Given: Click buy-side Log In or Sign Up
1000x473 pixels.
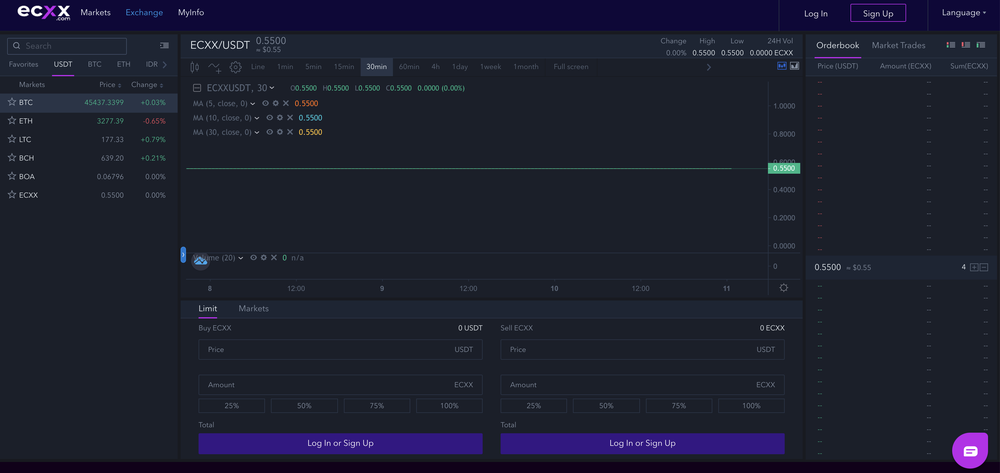Looking at the screenshot, I should click(x=341, y=443).
